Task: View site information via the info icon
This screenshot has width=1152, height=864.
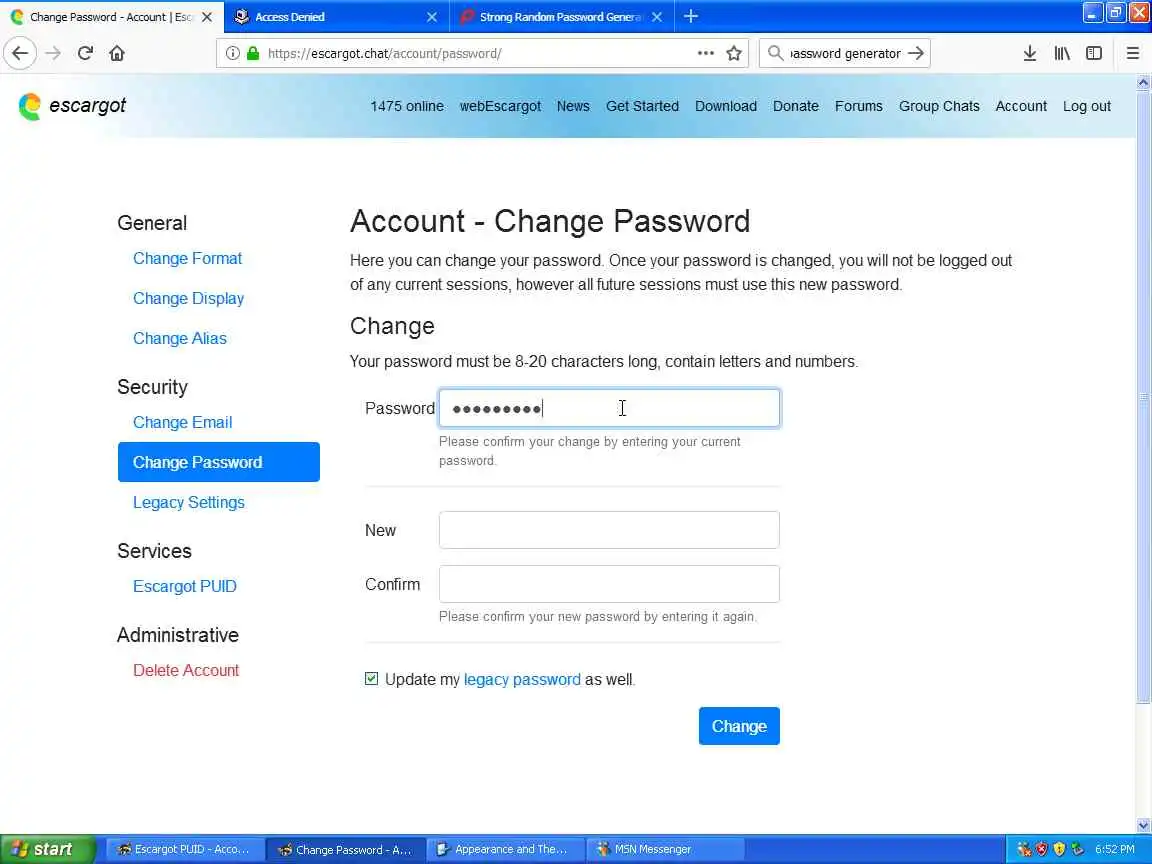Action: click(232, 53)
